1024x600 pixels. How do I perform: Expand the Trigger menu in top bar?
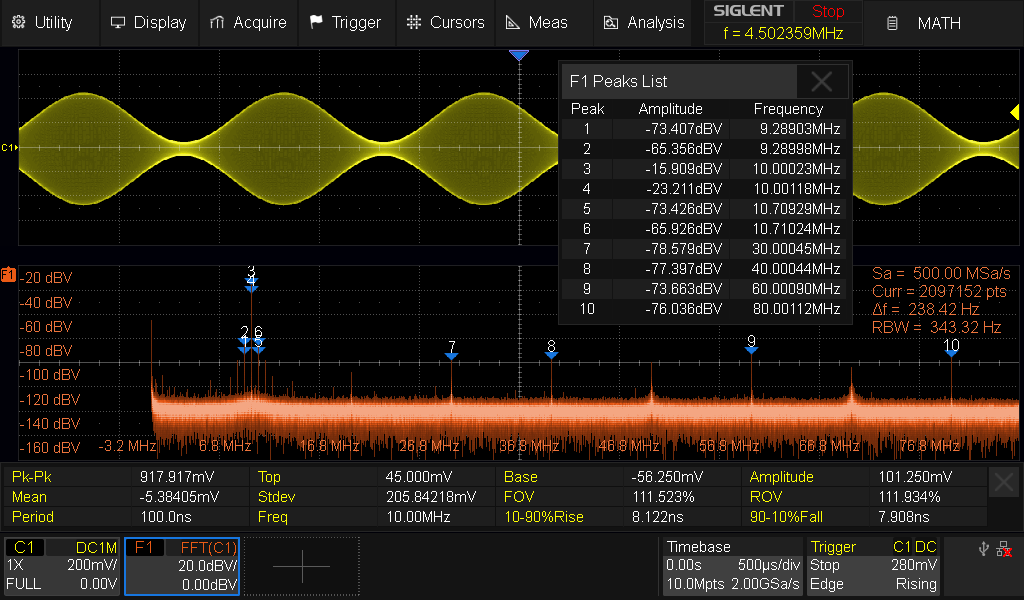345,23
